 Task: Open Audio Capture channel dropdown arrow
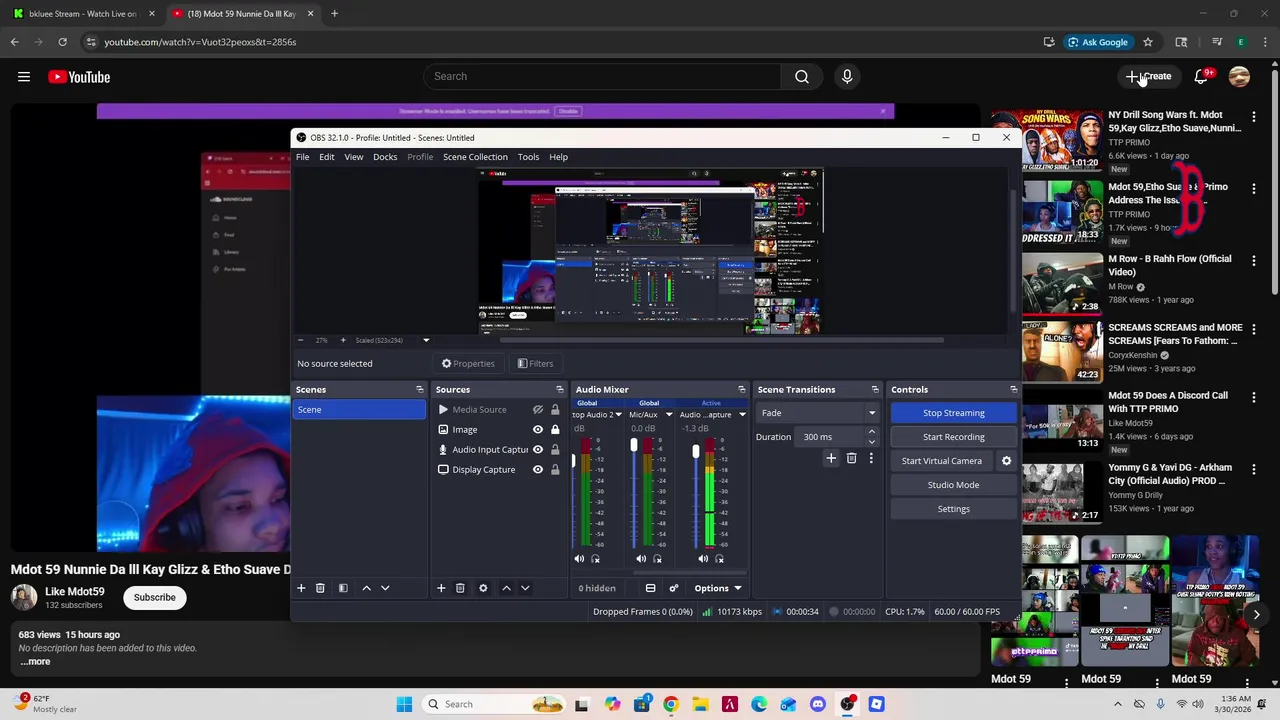pos(742,415)
